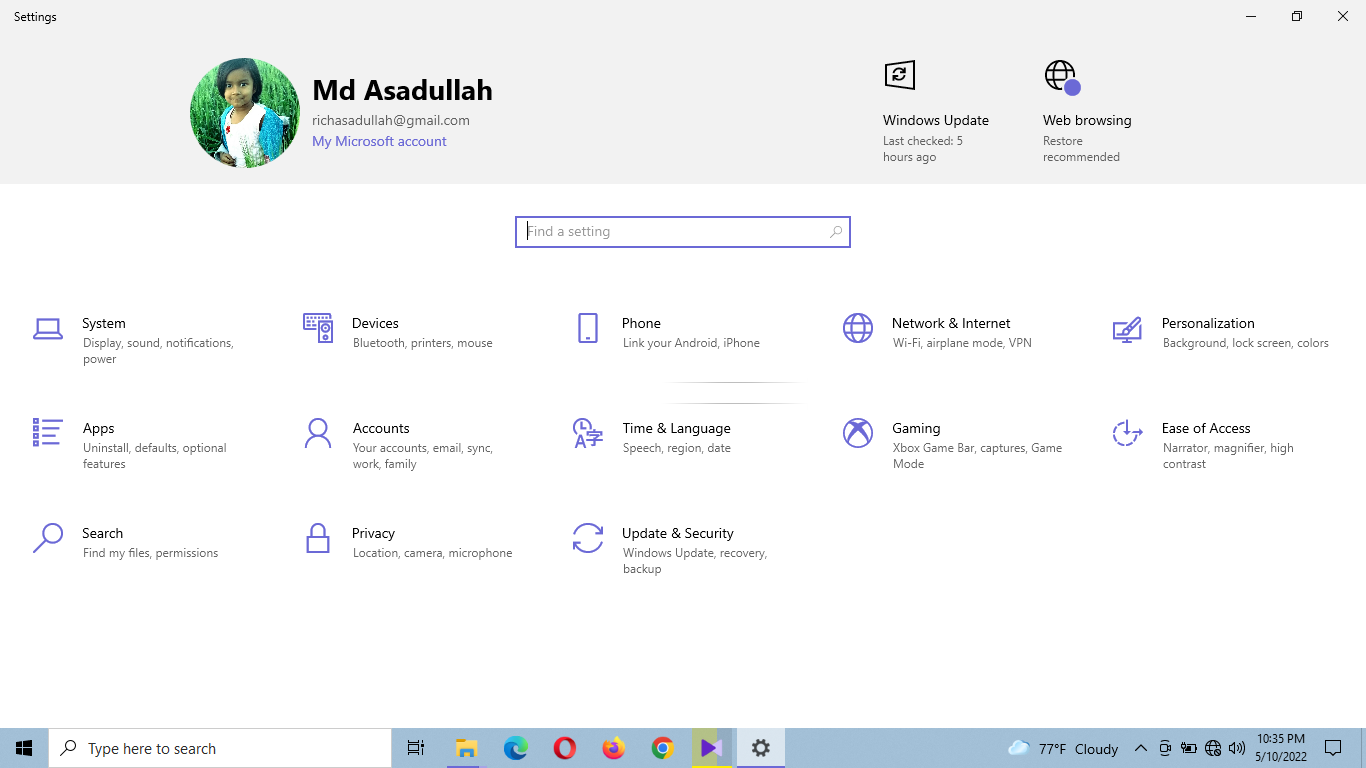The image size is (1366, 768).
Task: Click the Update & Security title
Action: 678,533
